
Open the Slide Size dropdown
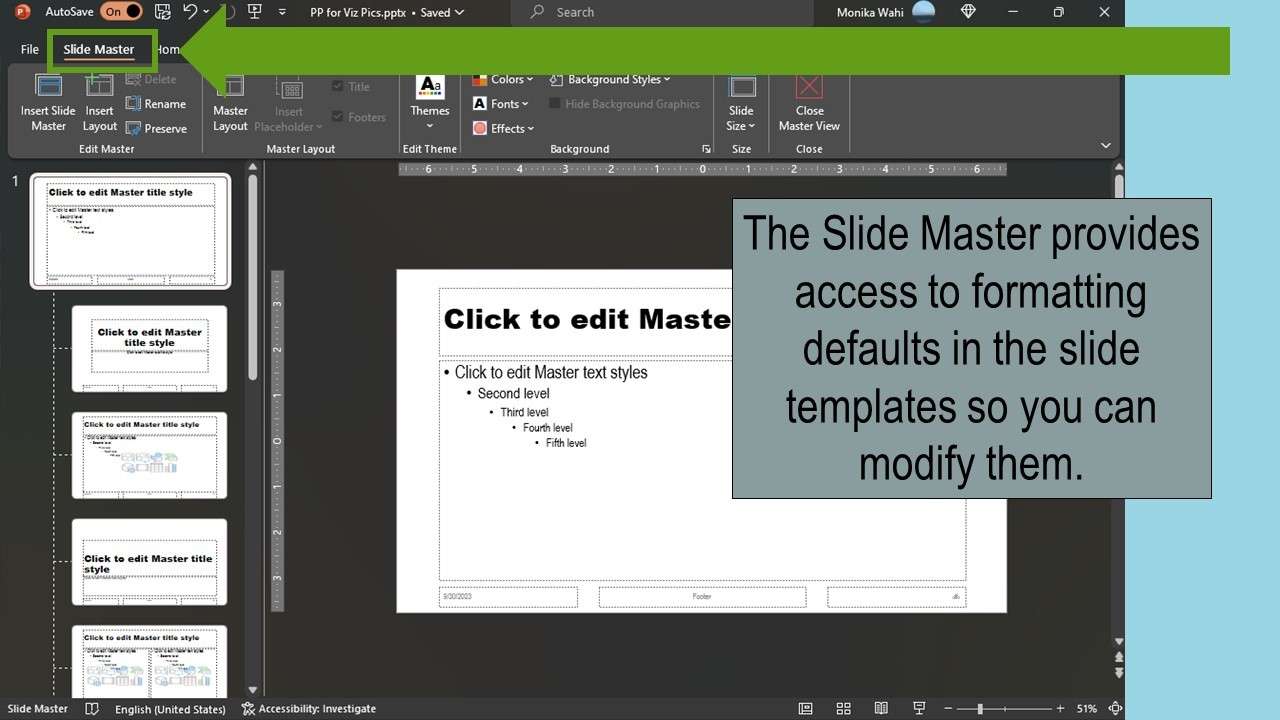pos(741,103)
